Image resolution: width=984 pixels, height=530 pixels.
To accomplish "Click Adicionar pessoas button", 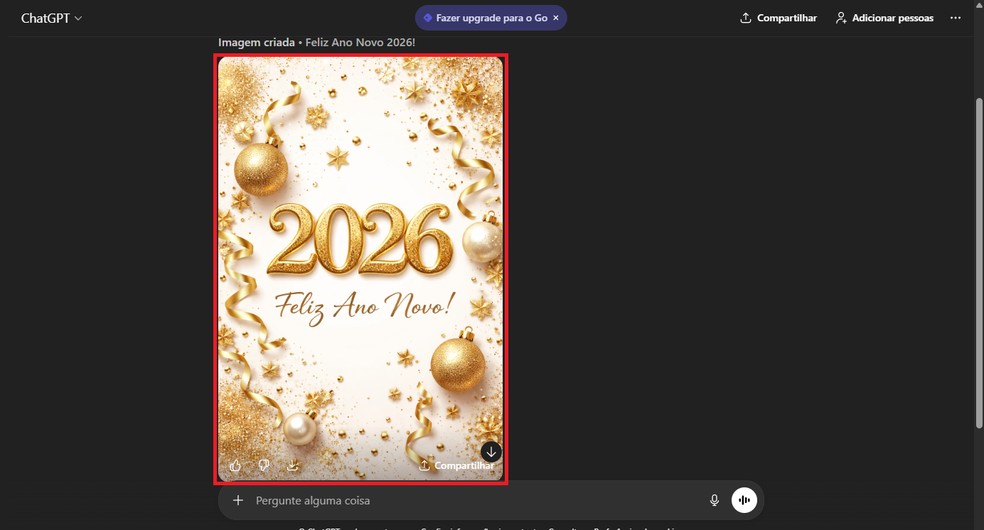I will (884, 18).
